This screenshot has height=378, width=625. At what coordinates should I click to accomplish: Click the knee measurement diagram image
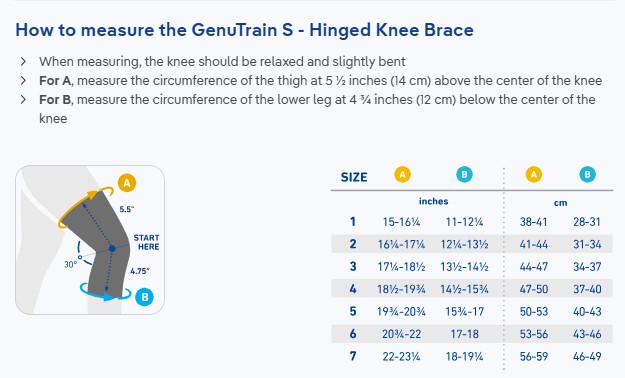point(90,240)
